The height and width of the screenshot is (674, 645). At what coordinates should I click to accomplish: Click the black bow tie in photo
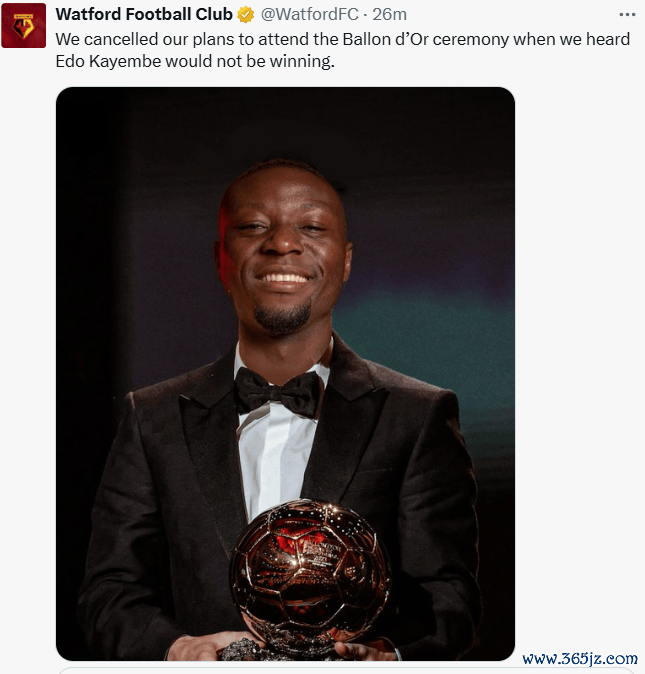click(278, 391)
